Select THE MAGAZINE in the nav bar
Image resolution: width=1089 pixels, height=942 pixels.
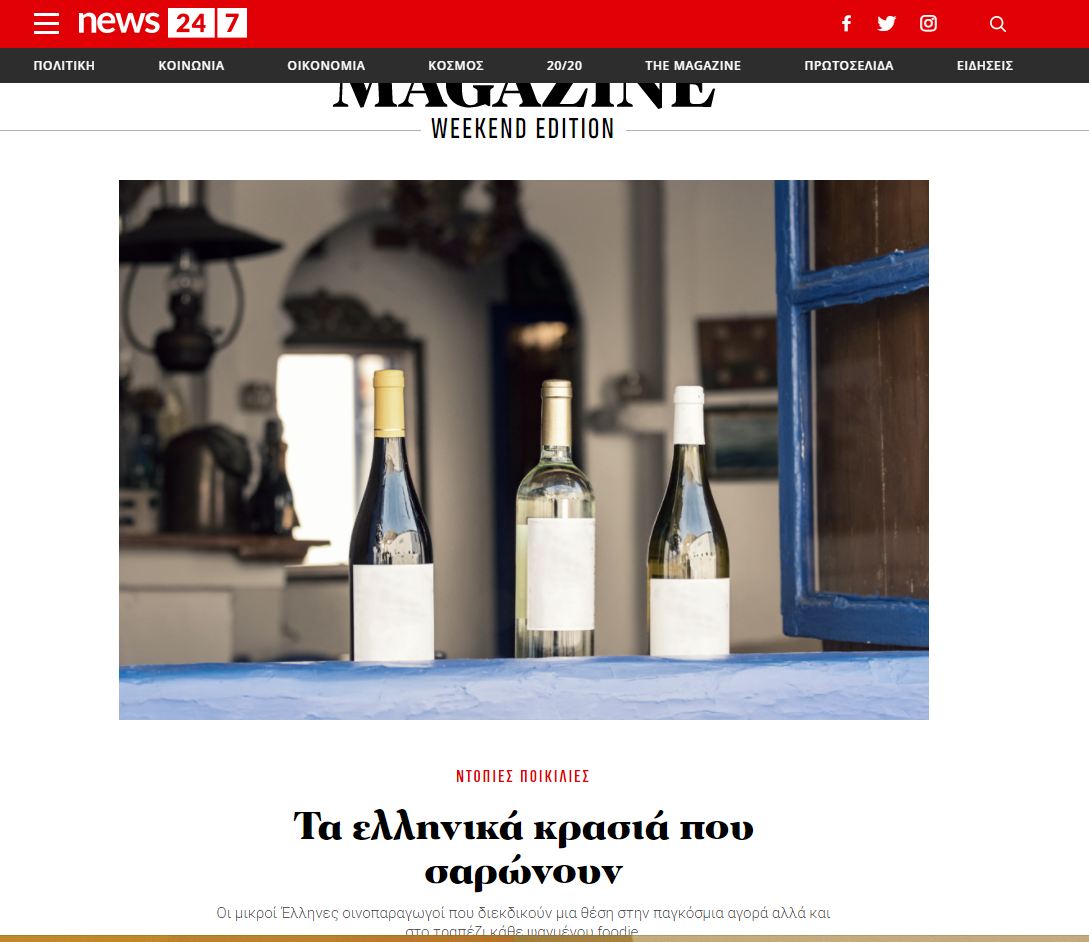tap(692, 65)
